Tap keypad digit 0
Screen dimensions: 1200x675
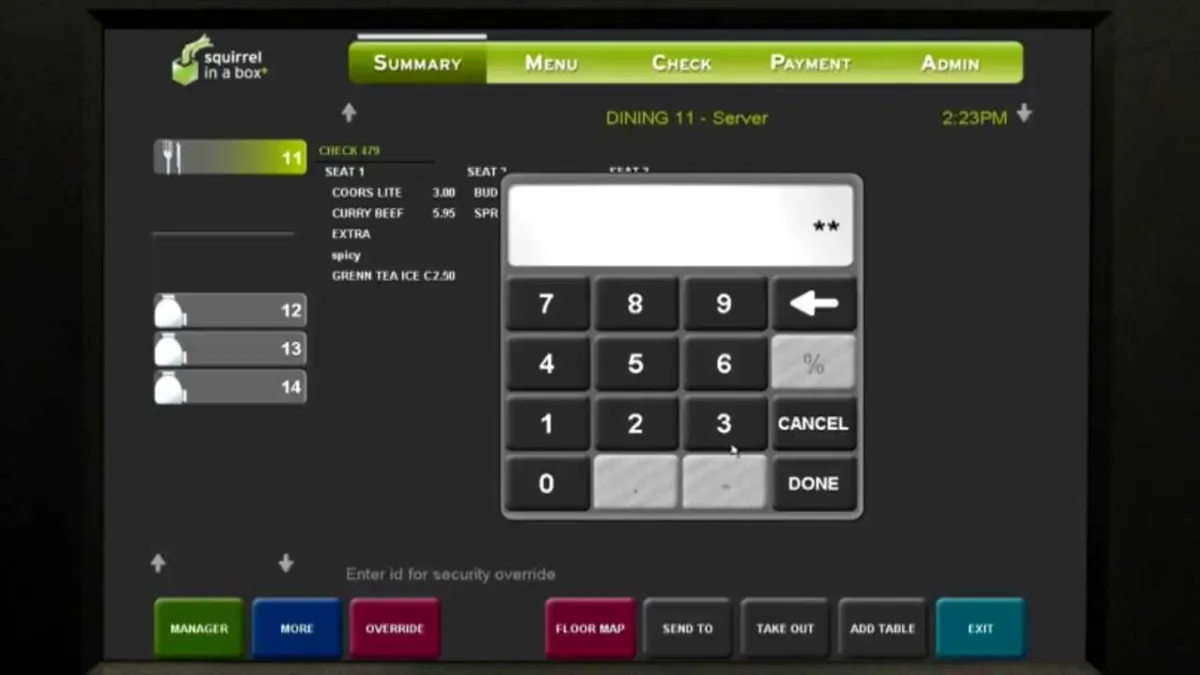[547, 484]
